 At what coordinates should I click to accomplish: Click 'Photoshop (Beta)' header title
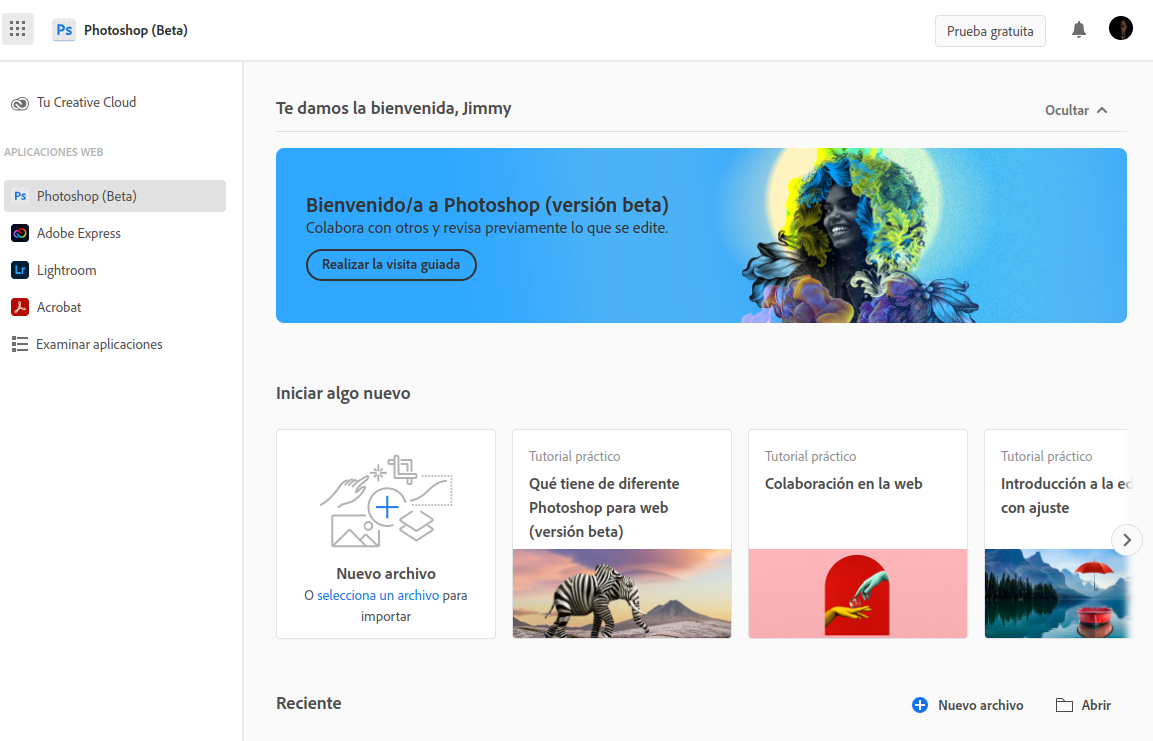tap(135, 30)
